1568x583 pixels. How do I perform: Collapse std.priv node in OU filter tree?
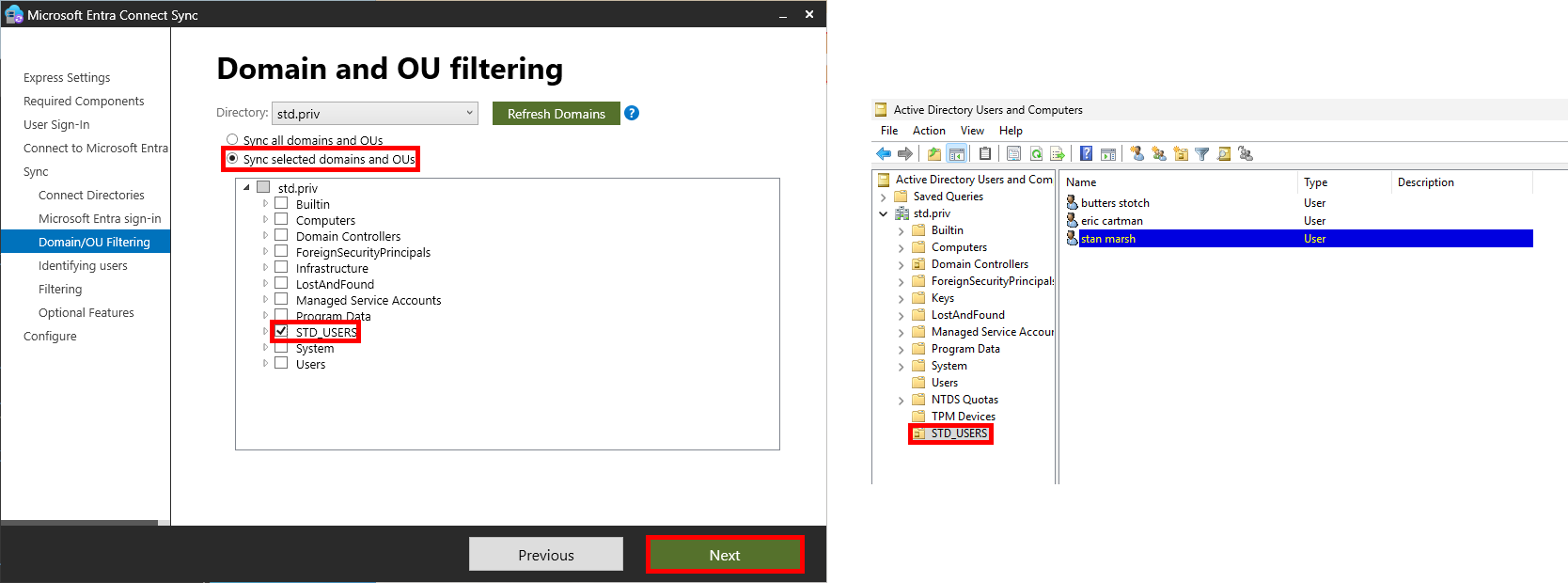click(x=246, y=188)
